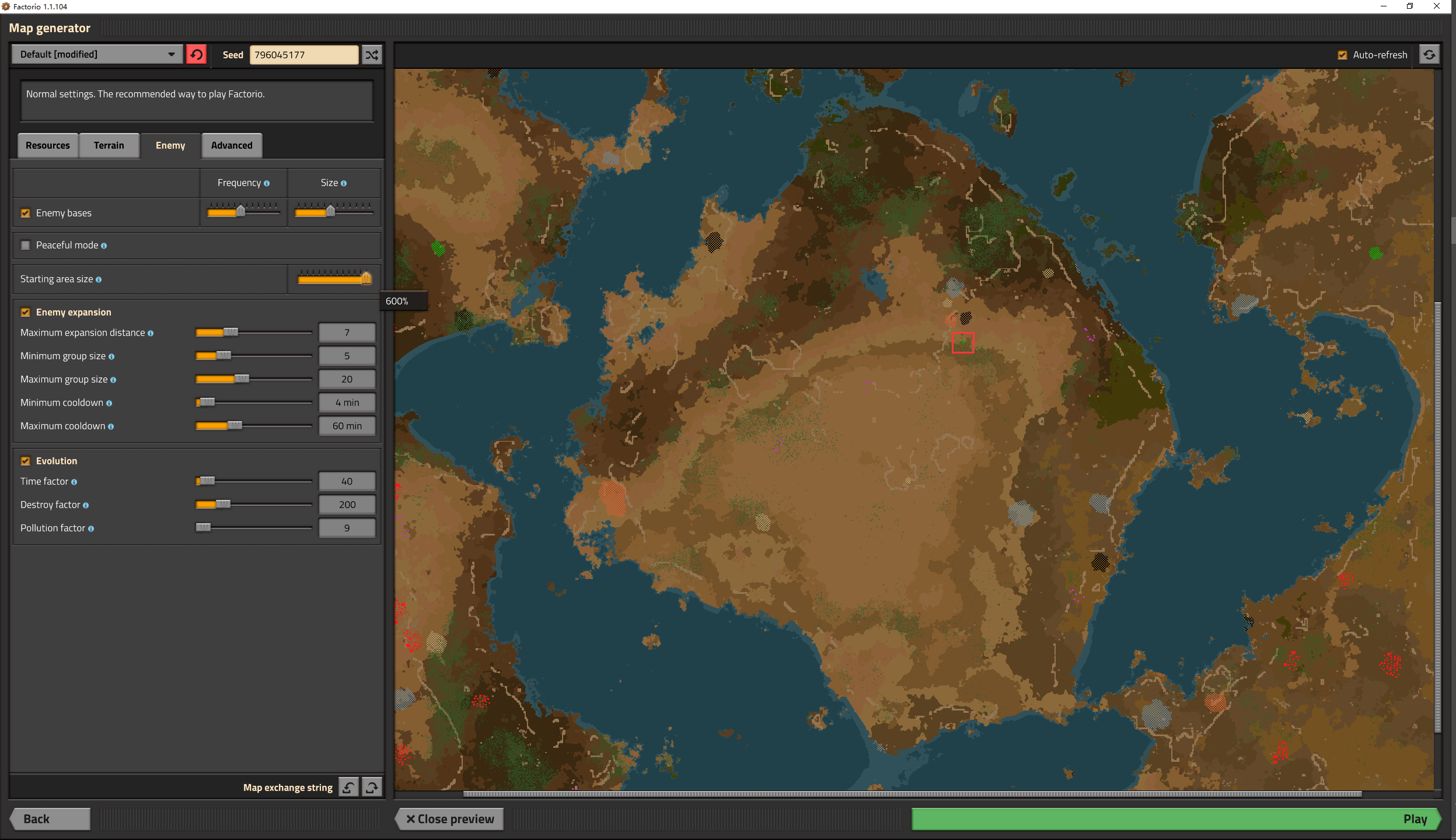Viewport: 1456px width, 840px height.
Task: Open the Maximum group size info icon
Action: 113,380
